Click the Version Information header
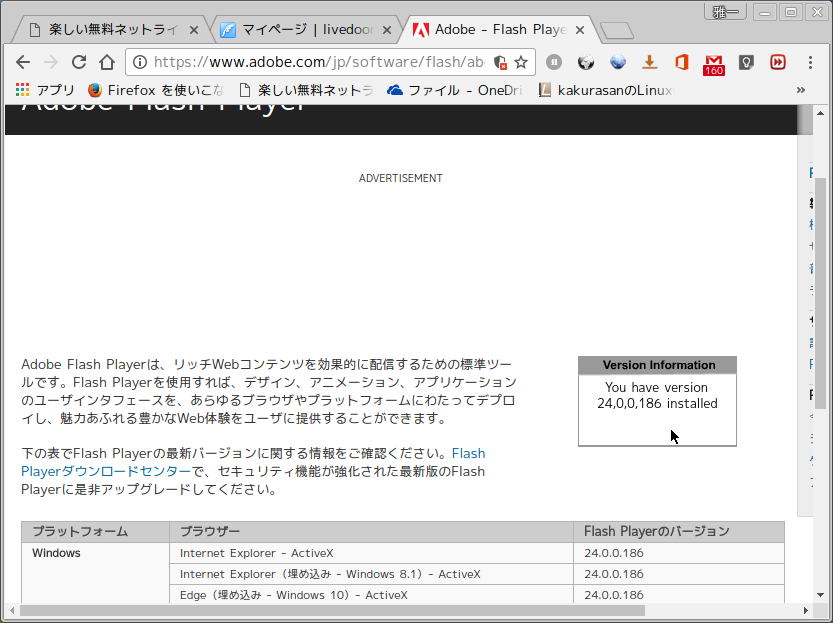Image resolution: width=833 pixels, height=623 pixels. point(658,365)
